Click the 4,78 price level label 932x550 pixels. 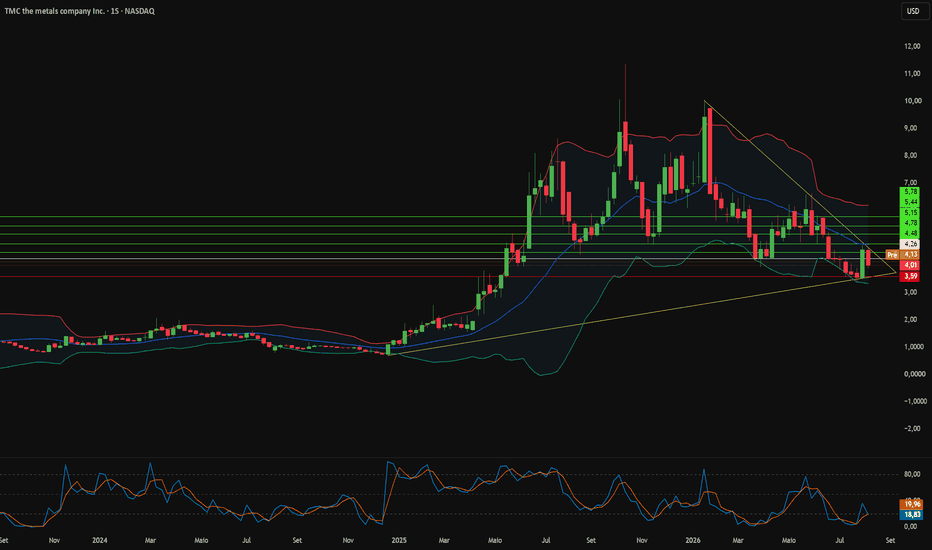(x=910, y=223)
